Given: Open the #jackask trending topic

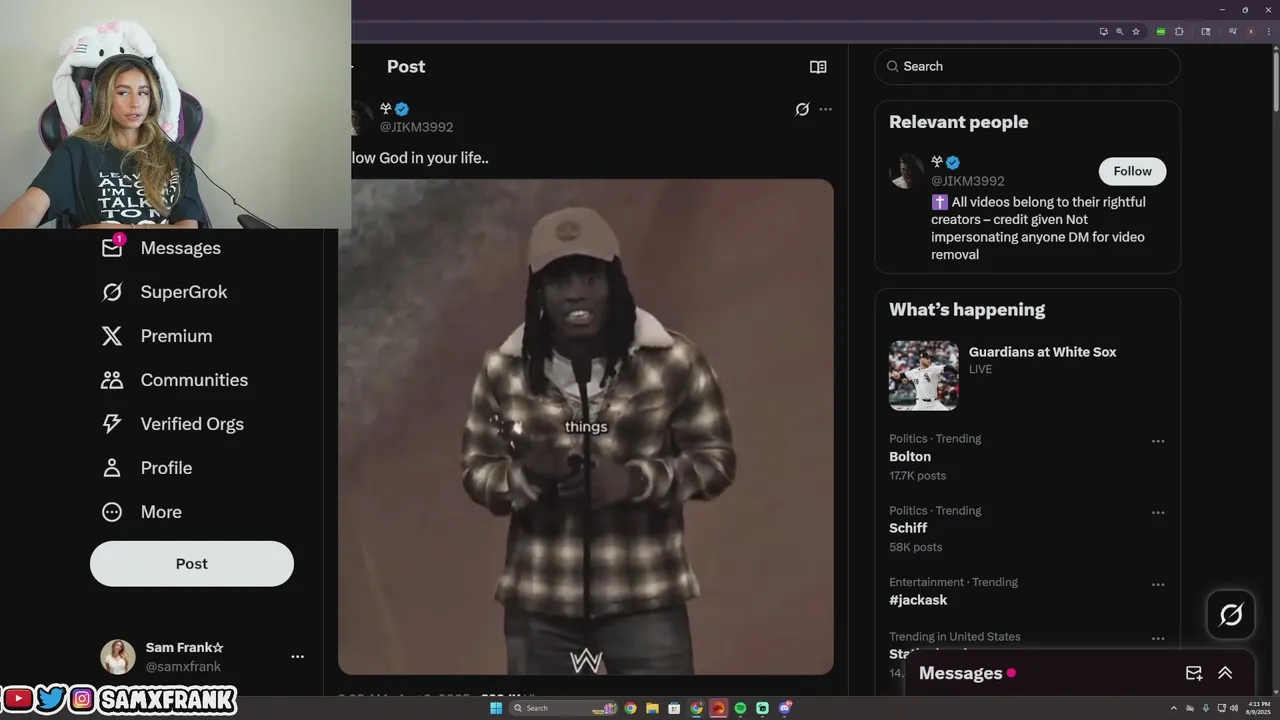Looking at the screenshot, I should [x=918, y=600].
